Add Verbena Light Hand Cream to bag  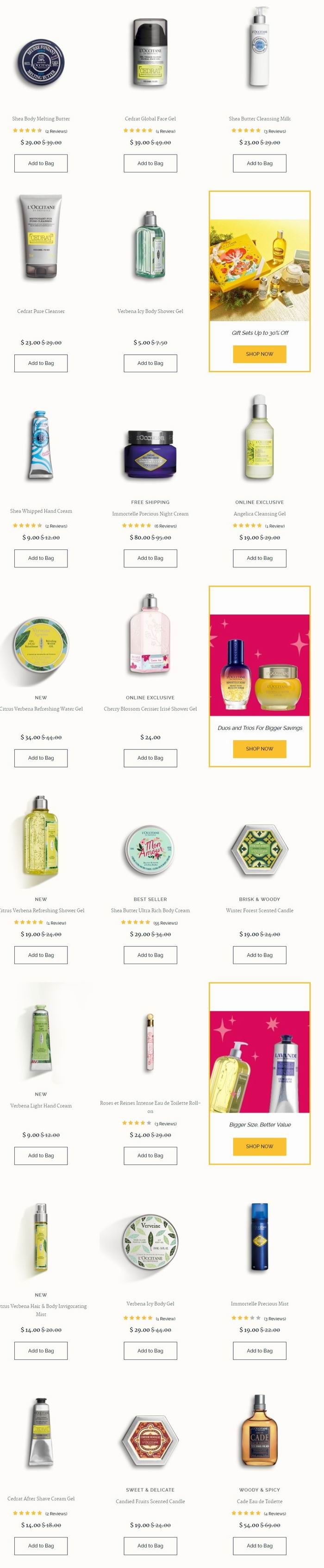click(x=41, y=1155)
